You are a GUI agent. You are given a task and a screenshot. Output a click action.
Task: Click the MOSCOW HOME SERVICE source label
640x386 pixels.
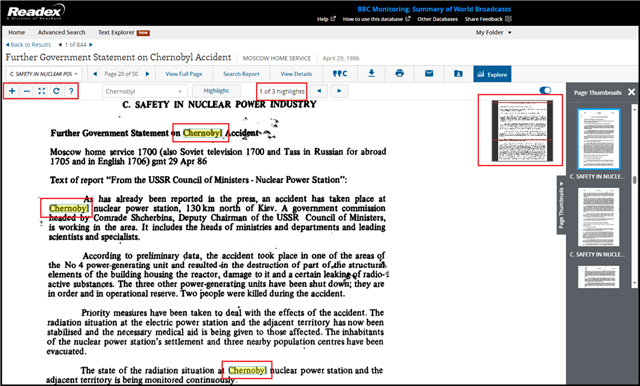[277, 58]
